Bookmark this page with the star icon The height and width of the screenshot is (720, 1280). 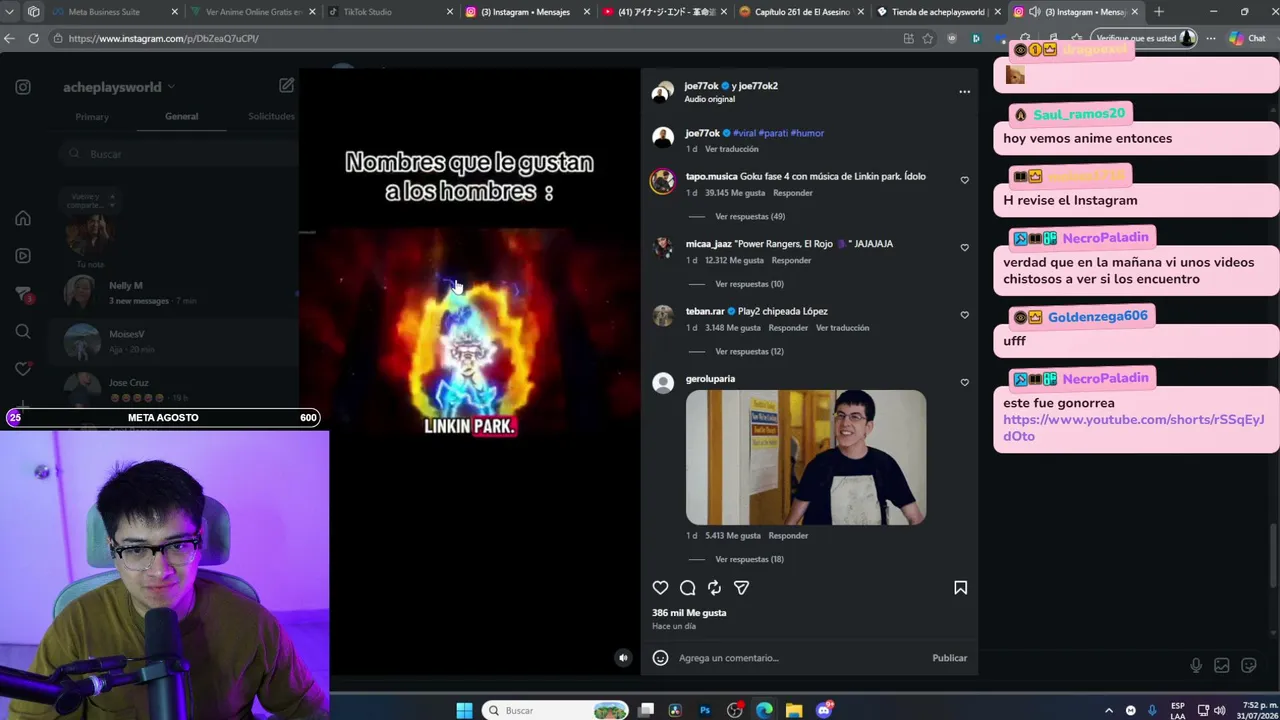928,38
